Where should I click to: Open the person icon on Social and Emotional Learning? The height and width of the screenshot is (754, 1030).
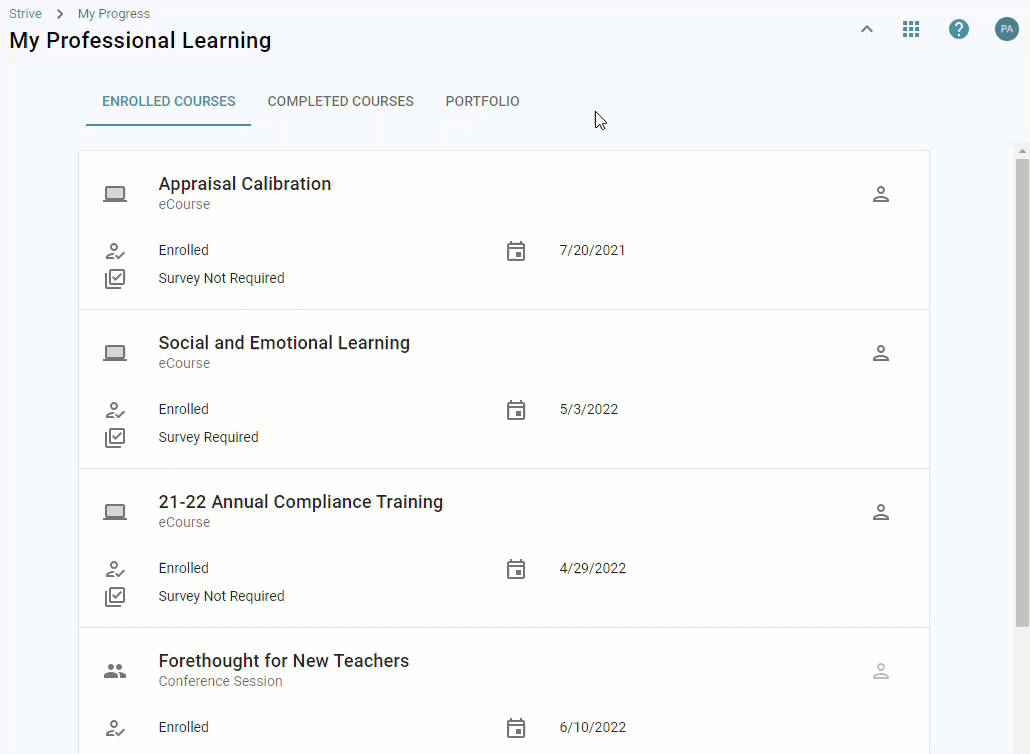pyautogui.click(x=881, y=352)
